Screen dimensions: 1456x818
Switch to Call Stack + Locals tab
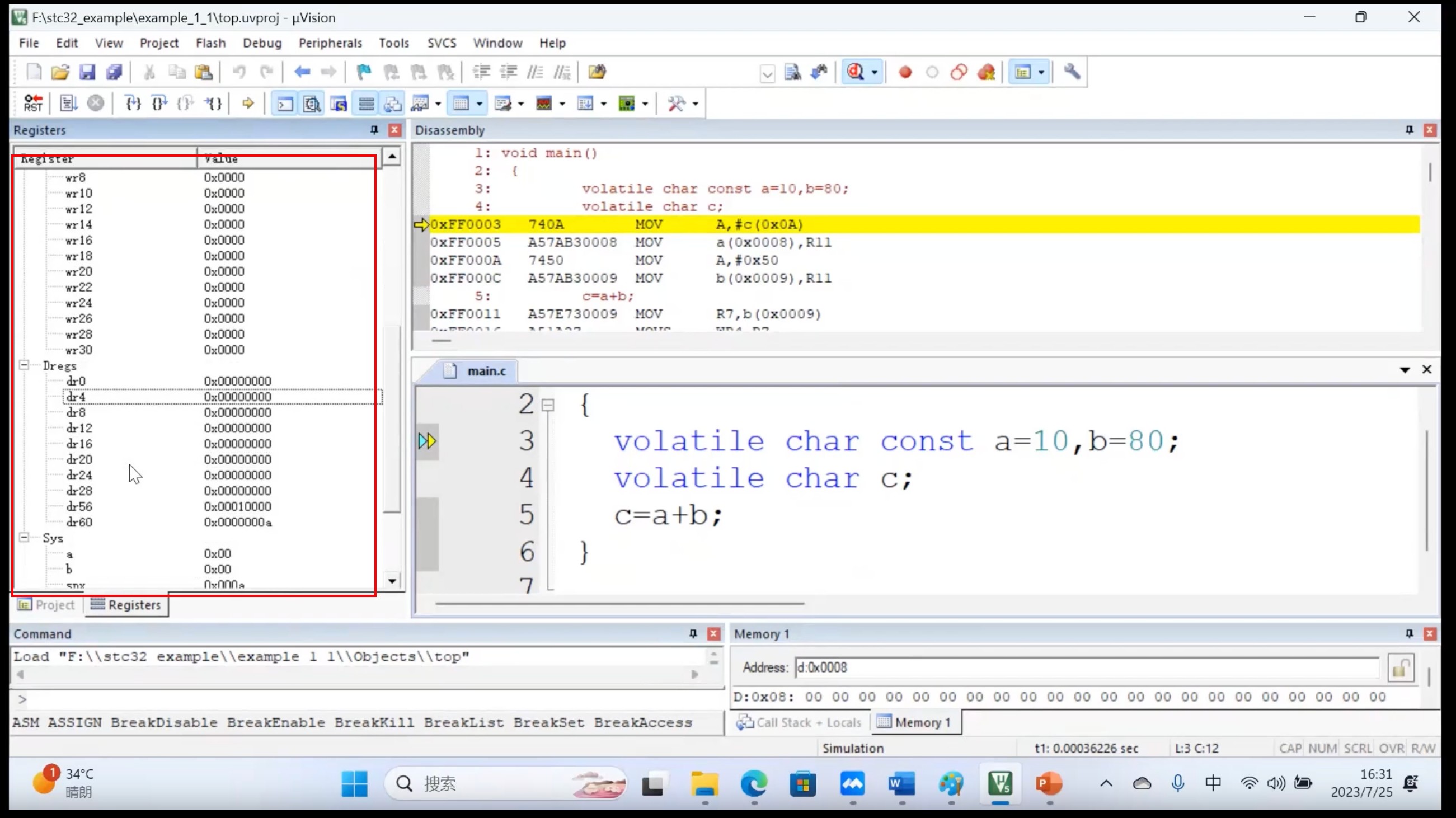click(x=800, y=722)
